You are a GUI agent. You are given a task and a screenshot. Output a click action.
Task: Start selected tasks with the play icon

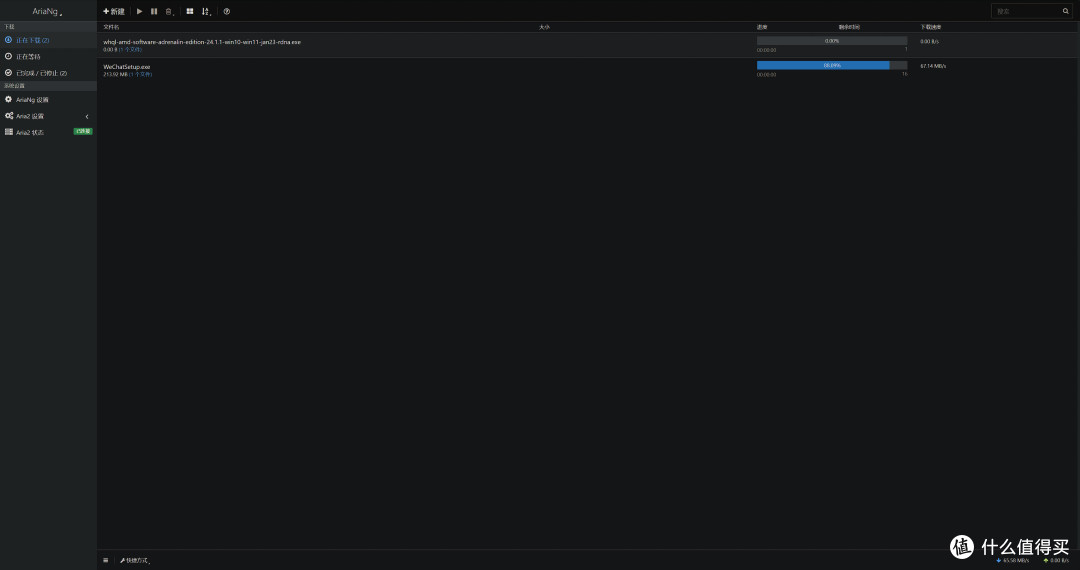click(139, 12)
